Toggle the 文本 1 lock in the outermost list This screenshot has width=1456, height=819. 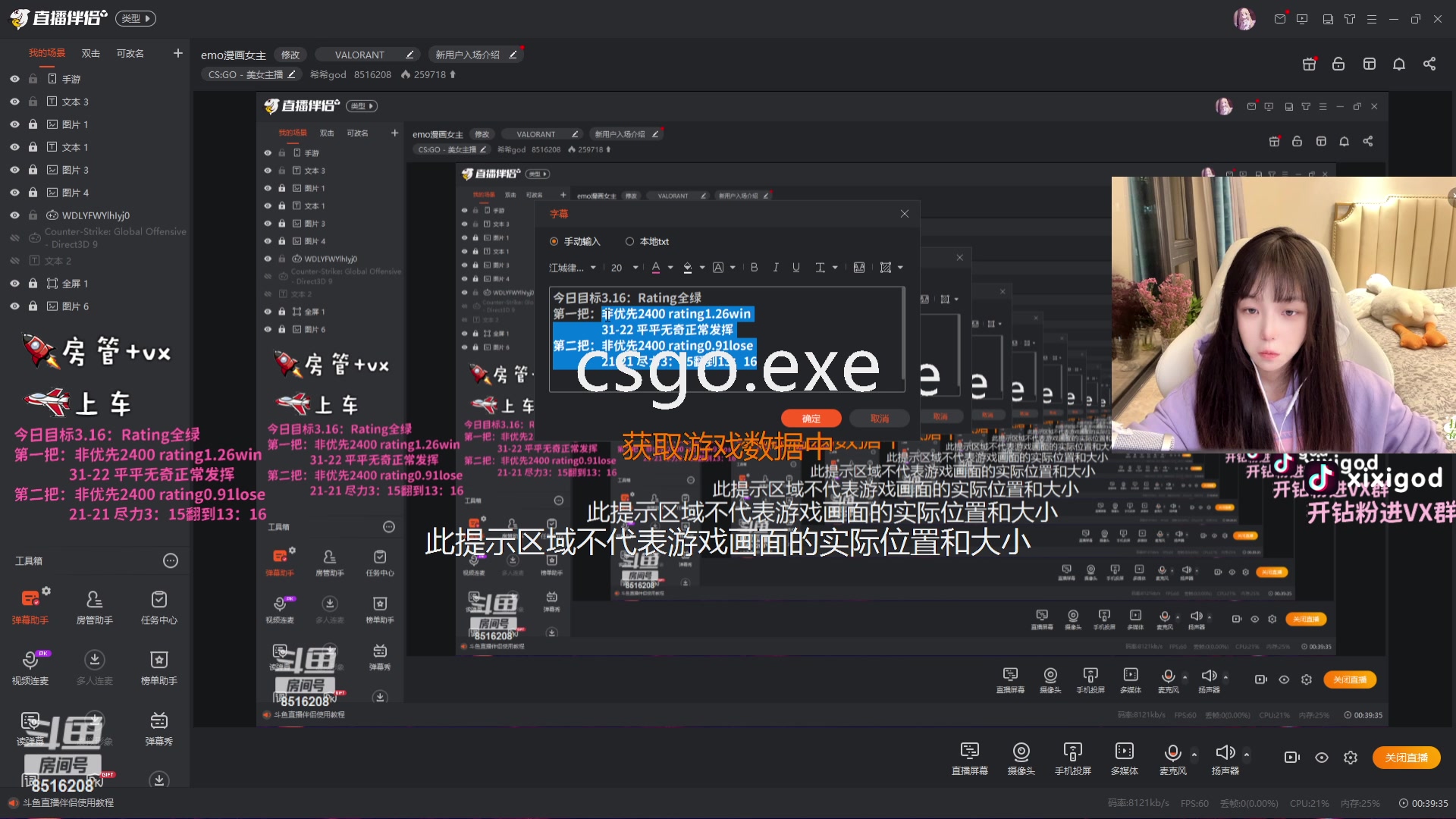click(33, 147)
